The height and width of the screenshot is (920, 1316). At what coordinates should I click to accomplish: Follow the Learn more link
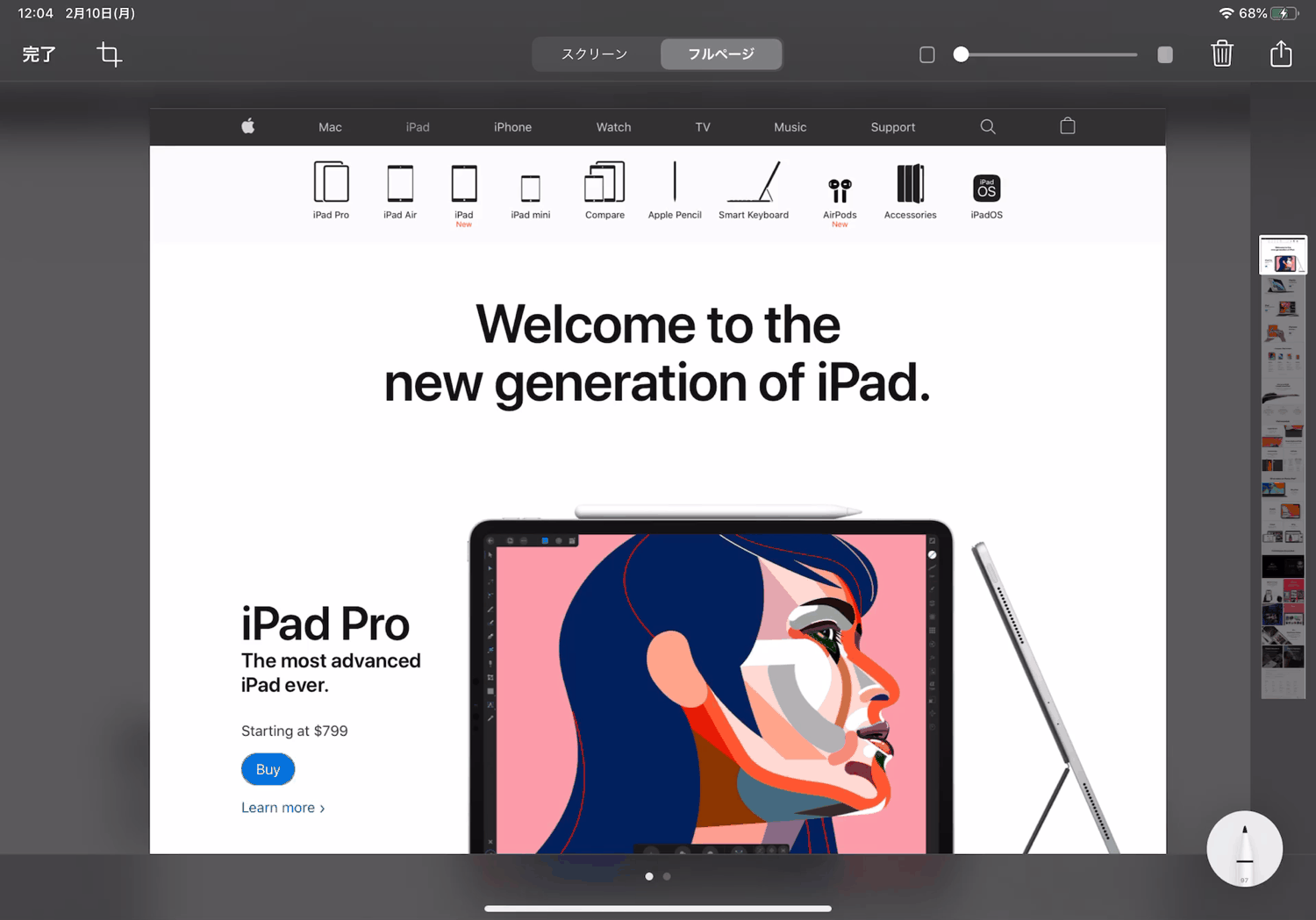click(283, 808)
